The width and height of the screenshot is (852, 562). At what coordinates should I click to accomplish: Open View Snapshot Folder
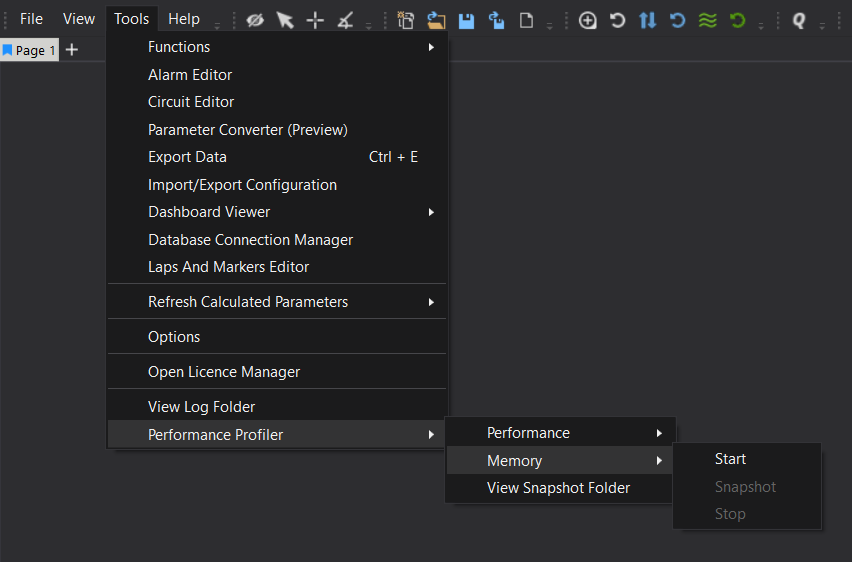pyautogui.click(x=558, y=488)
